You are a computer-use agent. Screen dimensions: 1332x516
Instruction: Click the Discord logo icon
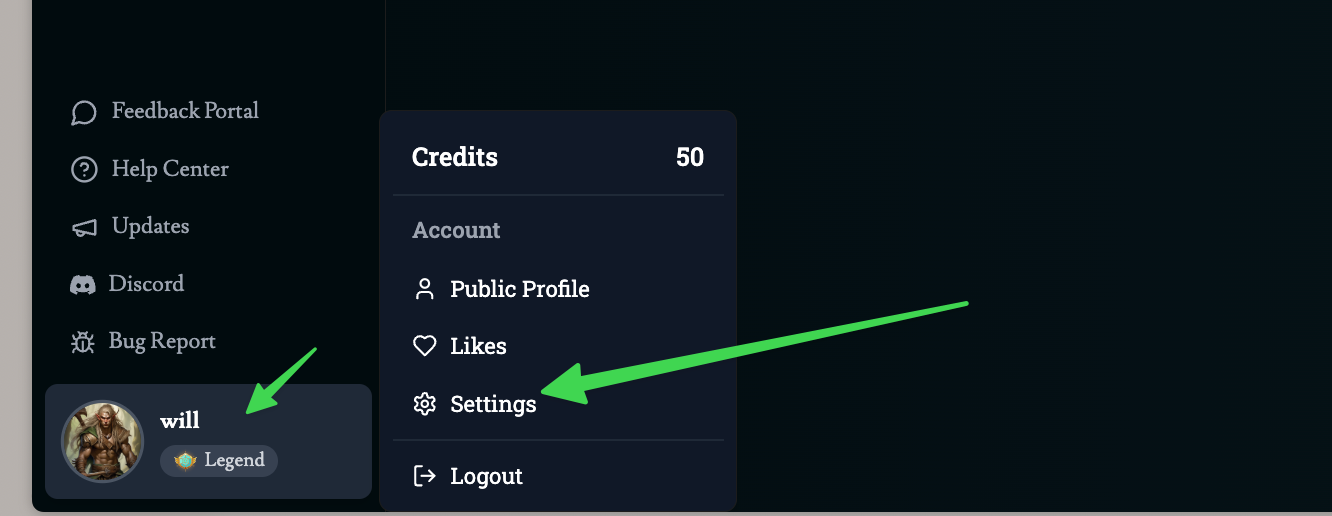pyautogui.click(x=82, y=285)
